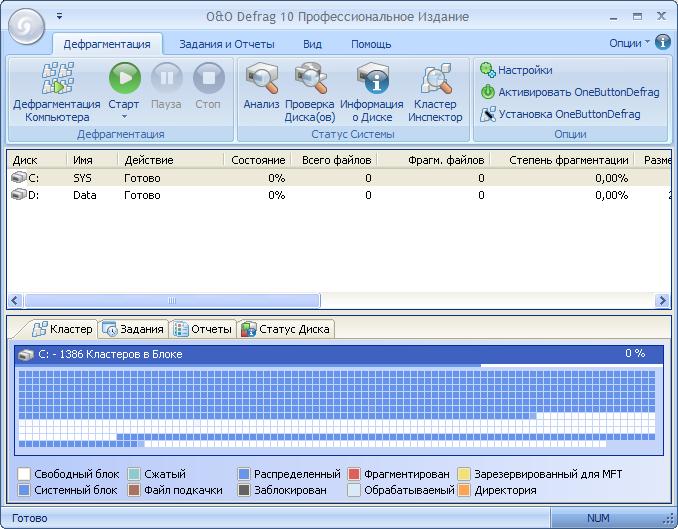Switch to Отчеты bottom tab
The width and height of the screenshot is (678, 529).
pyautogui.click(x=203, y=329)
